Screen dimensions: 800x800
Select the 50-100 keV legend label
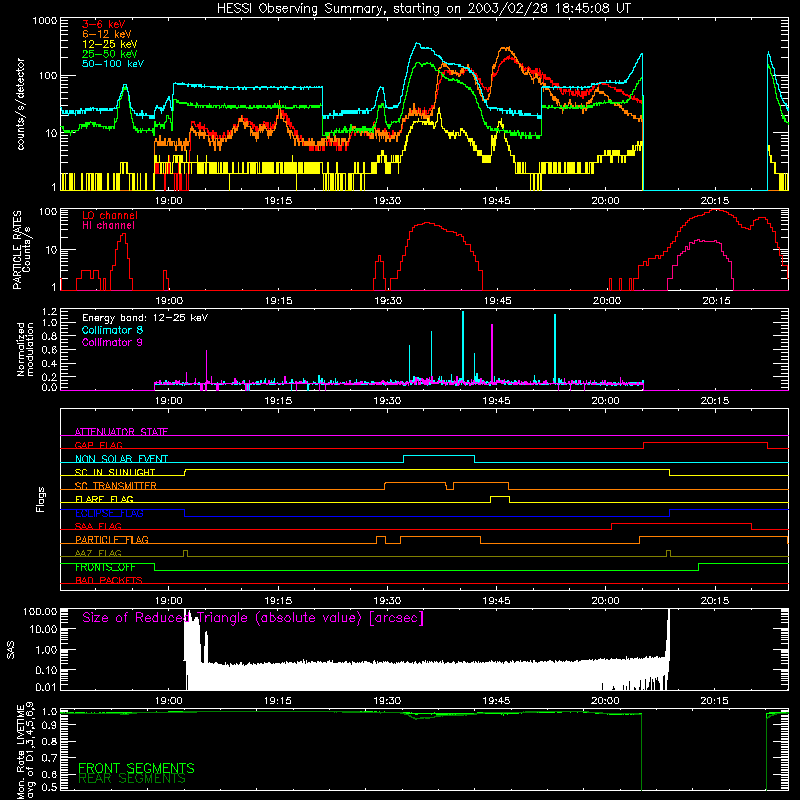coord(113,64)
